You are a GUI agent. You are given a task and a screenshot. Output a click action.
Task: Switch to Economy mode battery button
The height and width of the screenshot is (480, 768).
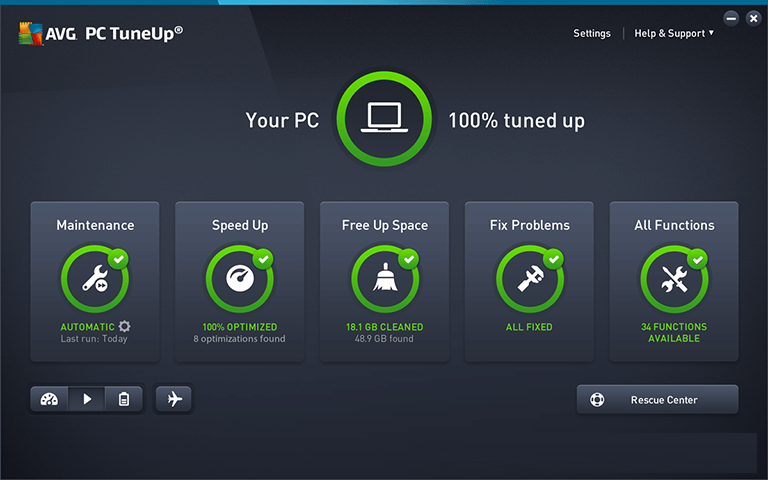[x=124, y=399]
